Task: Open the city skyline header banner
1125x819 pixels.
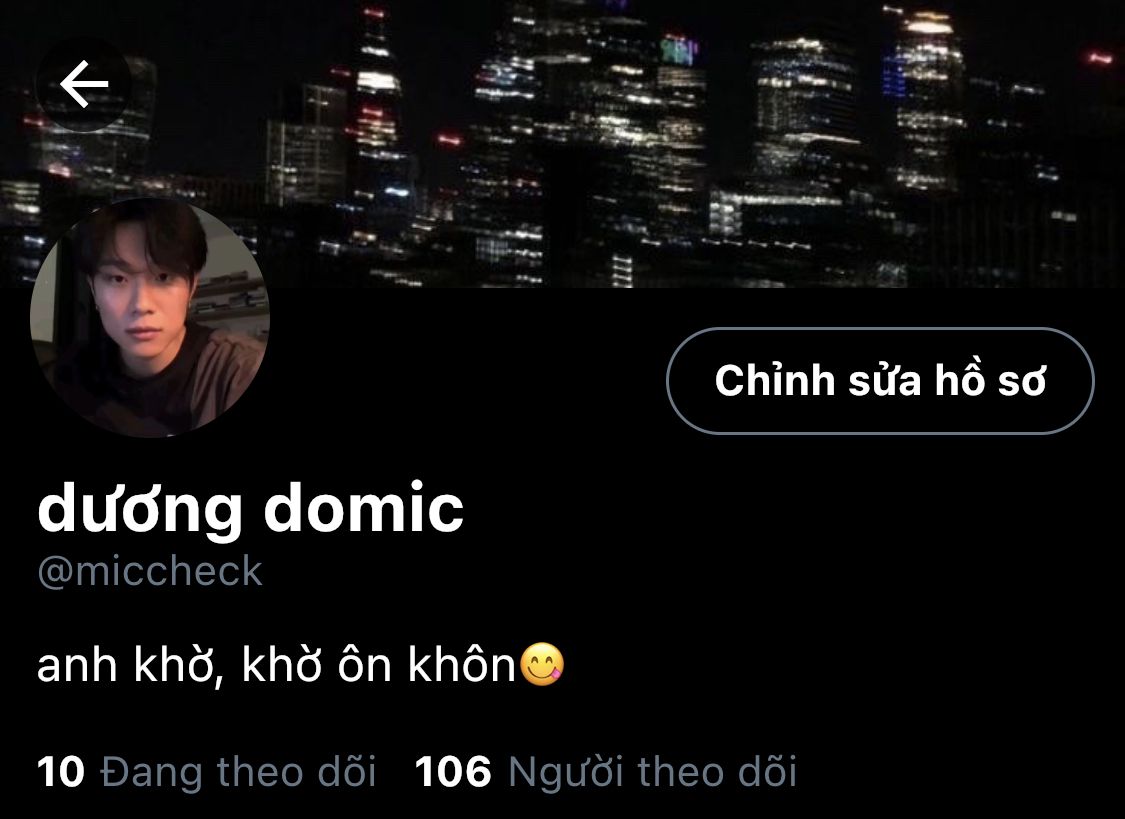Action: (x=562, y=143)
